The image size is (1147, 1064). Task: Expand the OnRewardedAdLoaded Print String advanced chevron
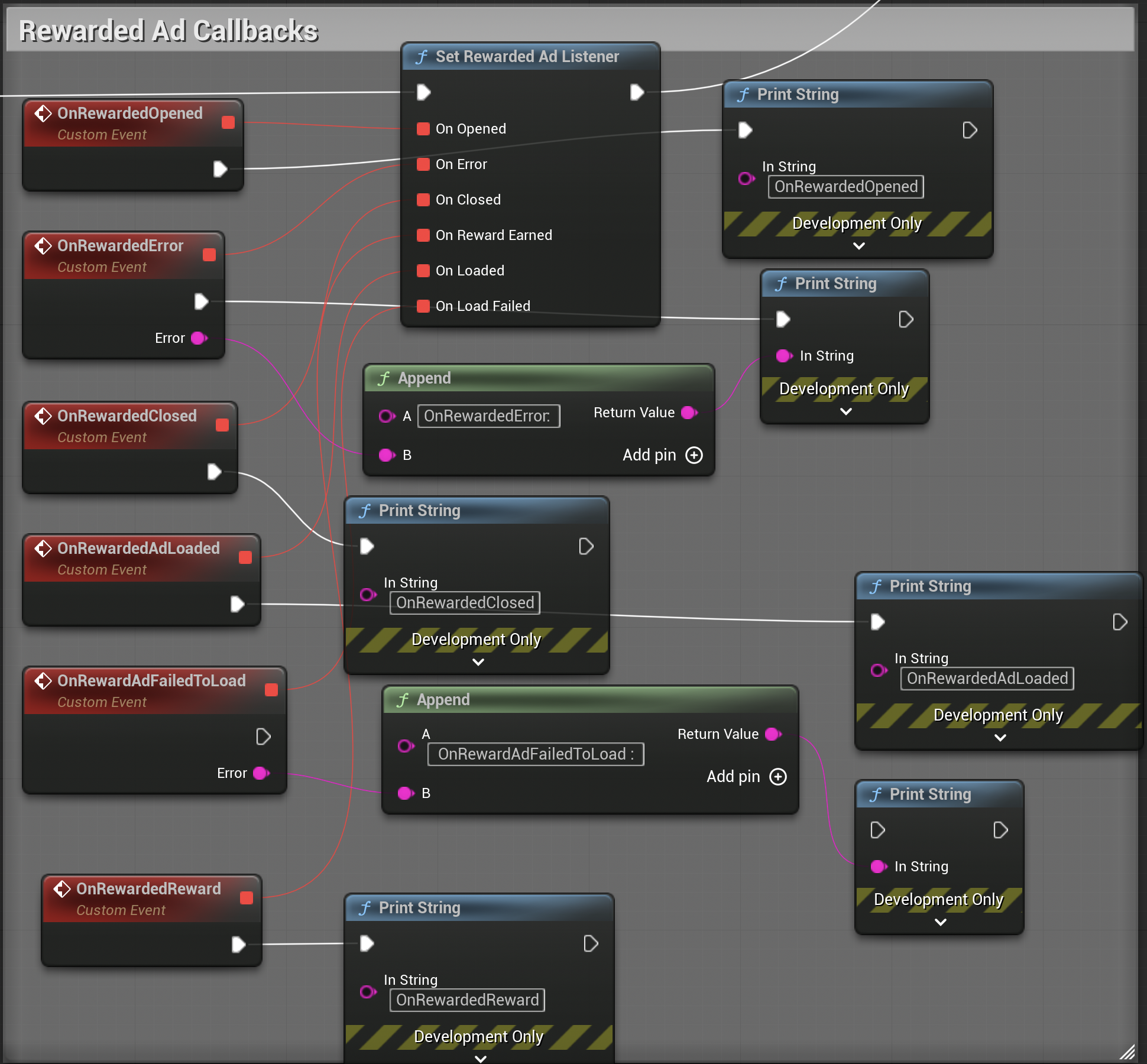click(1000, 738)
